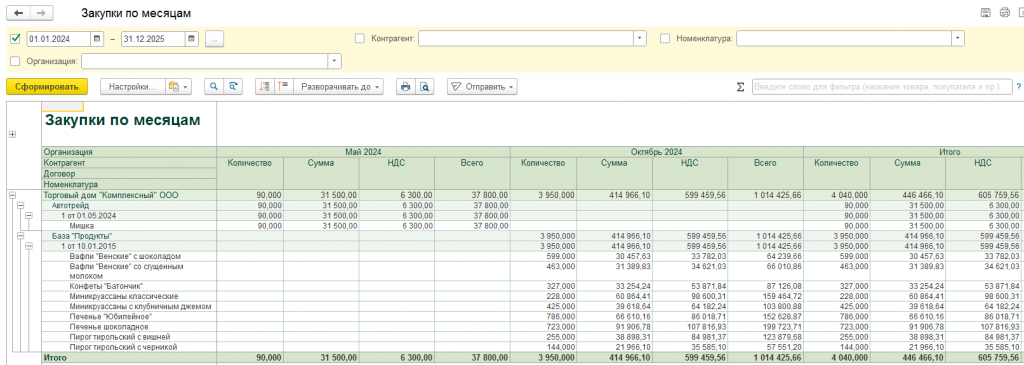Click the Организация input field
This screenshot has height=365, width=1024.
(x=204, y=61)
